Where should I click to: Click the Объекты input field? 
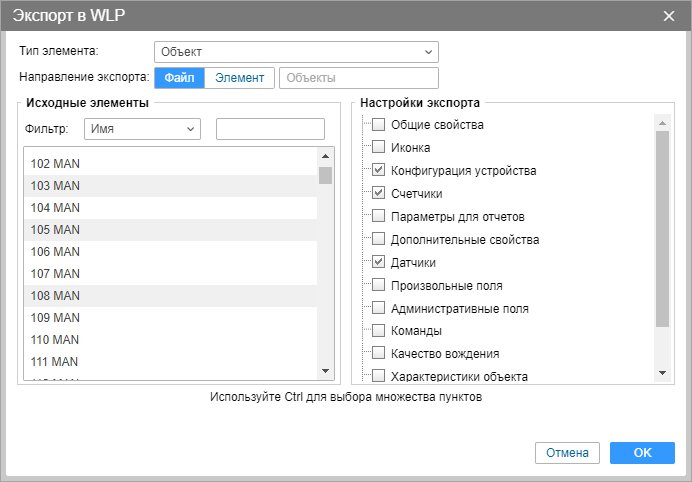pyautogui.click(x=359, y=78)
